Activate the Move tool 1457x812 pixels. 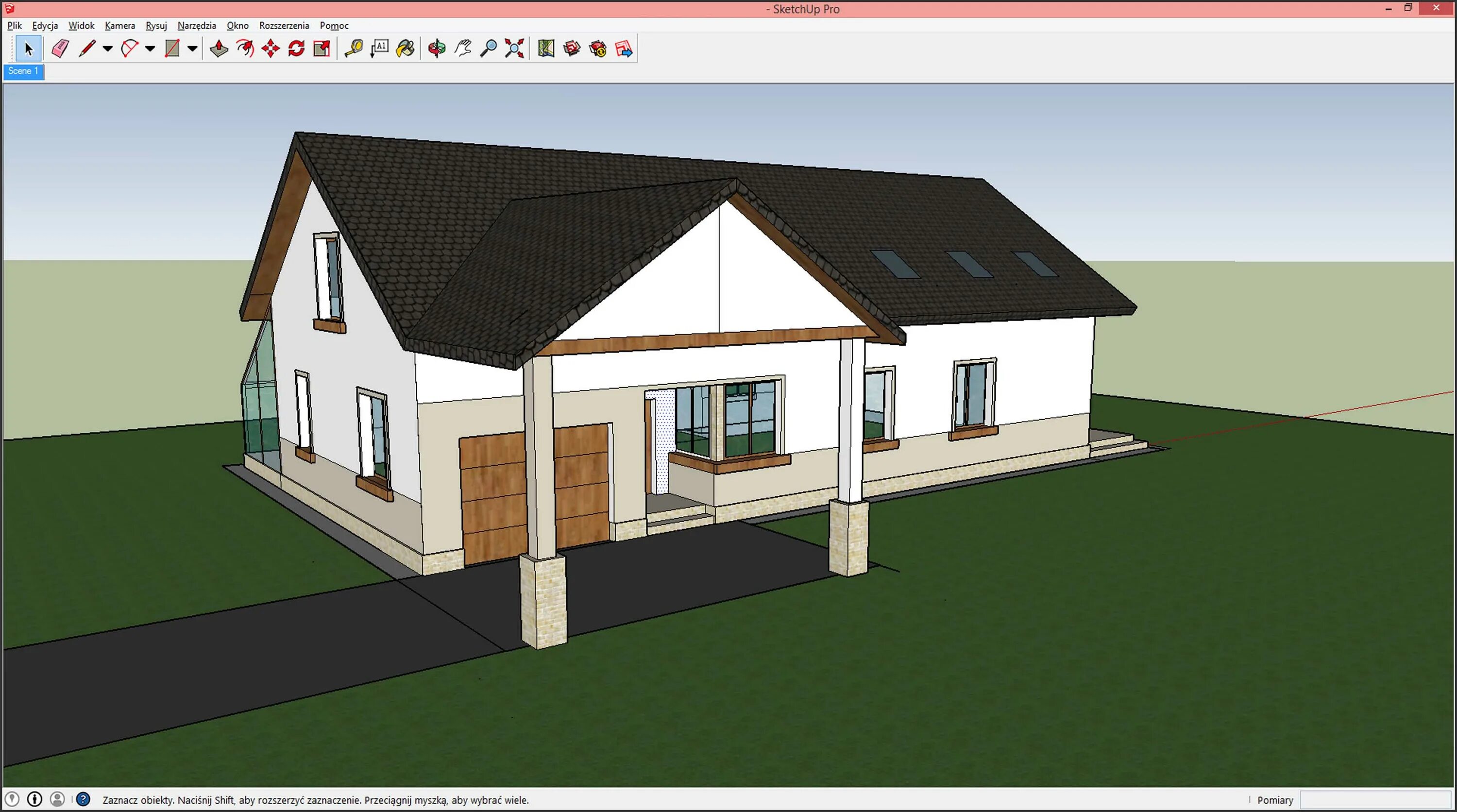coord(271,49)
